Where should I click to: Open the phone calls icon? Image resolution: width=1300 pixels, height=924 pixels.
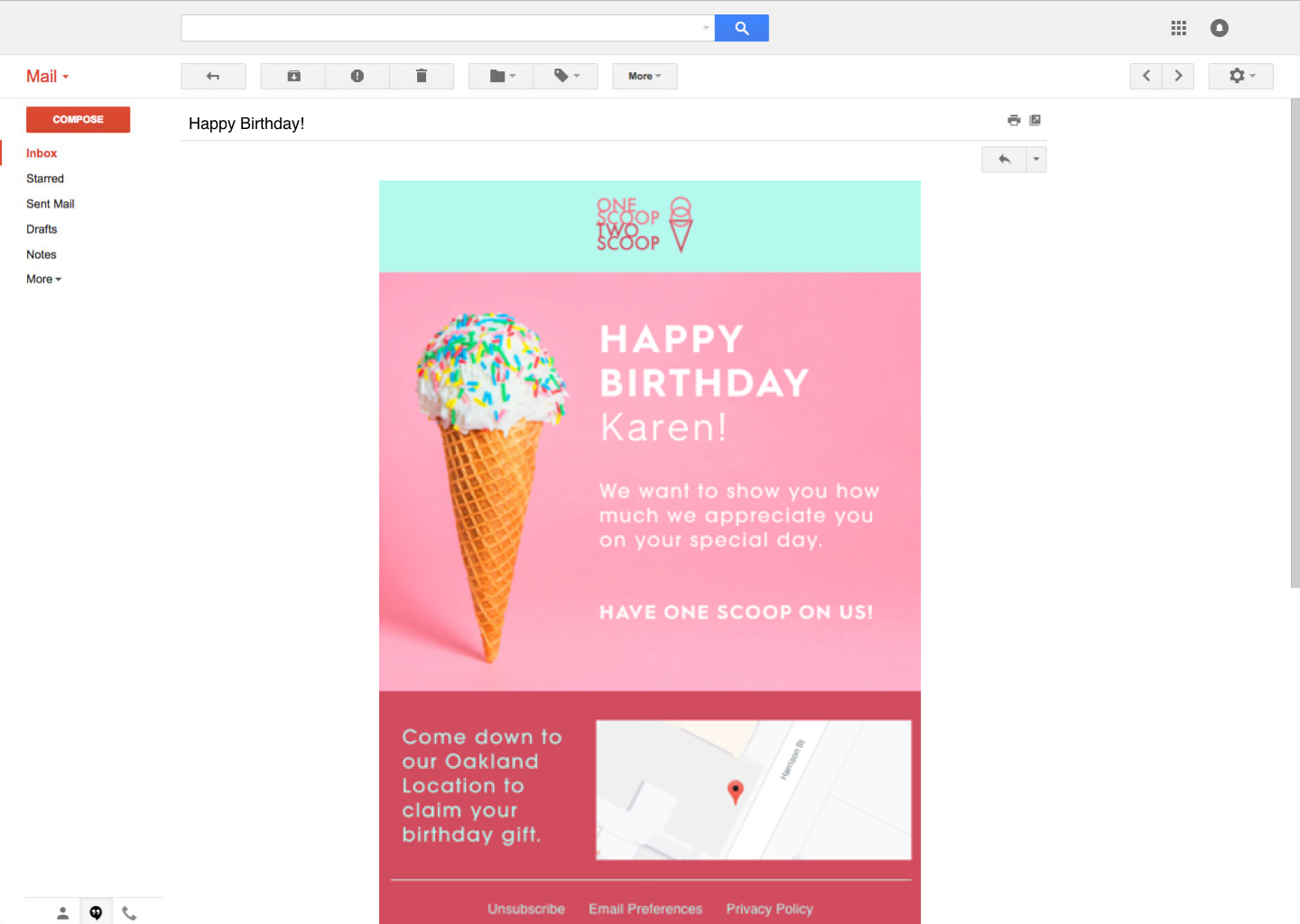129,912
